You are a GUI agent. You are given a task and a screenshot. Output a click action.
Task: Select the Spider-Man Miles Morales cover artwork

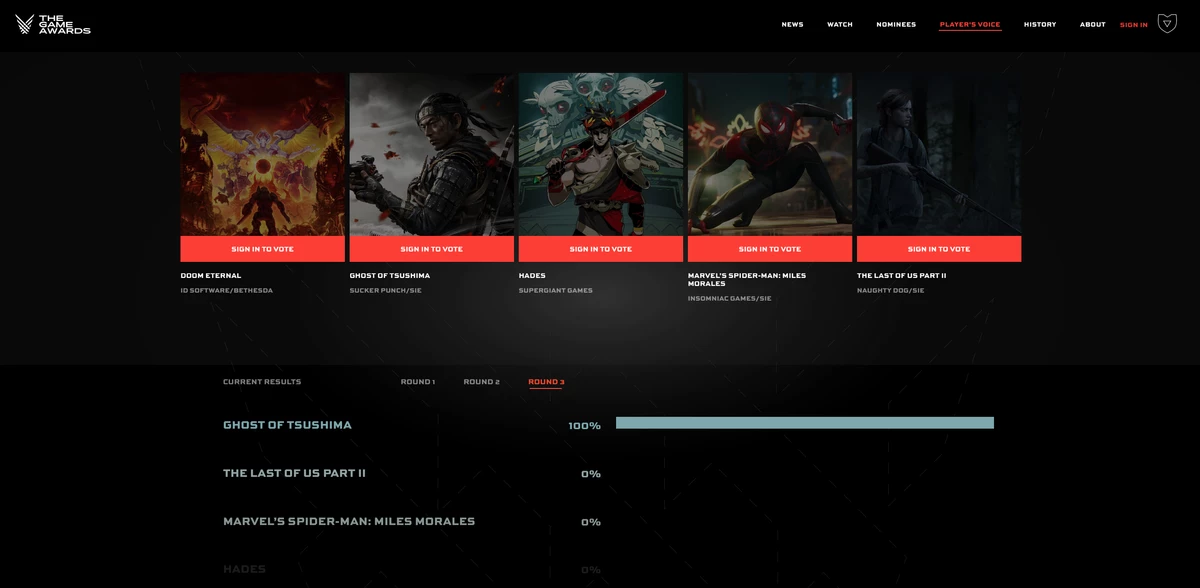pyautogui.click(x=770, y=154)
